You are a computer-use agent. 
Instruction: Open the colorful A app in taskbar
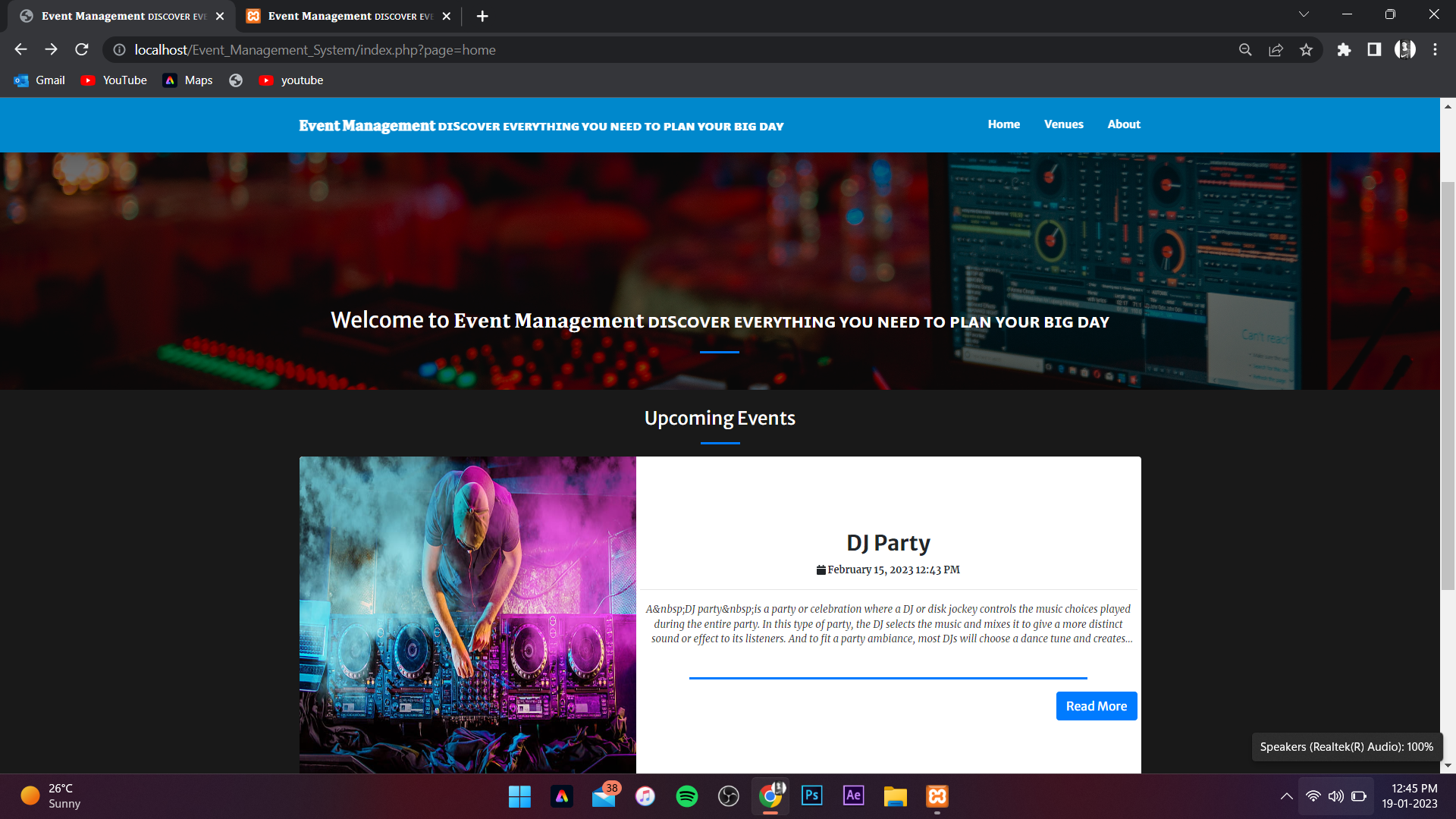(562, 796)
